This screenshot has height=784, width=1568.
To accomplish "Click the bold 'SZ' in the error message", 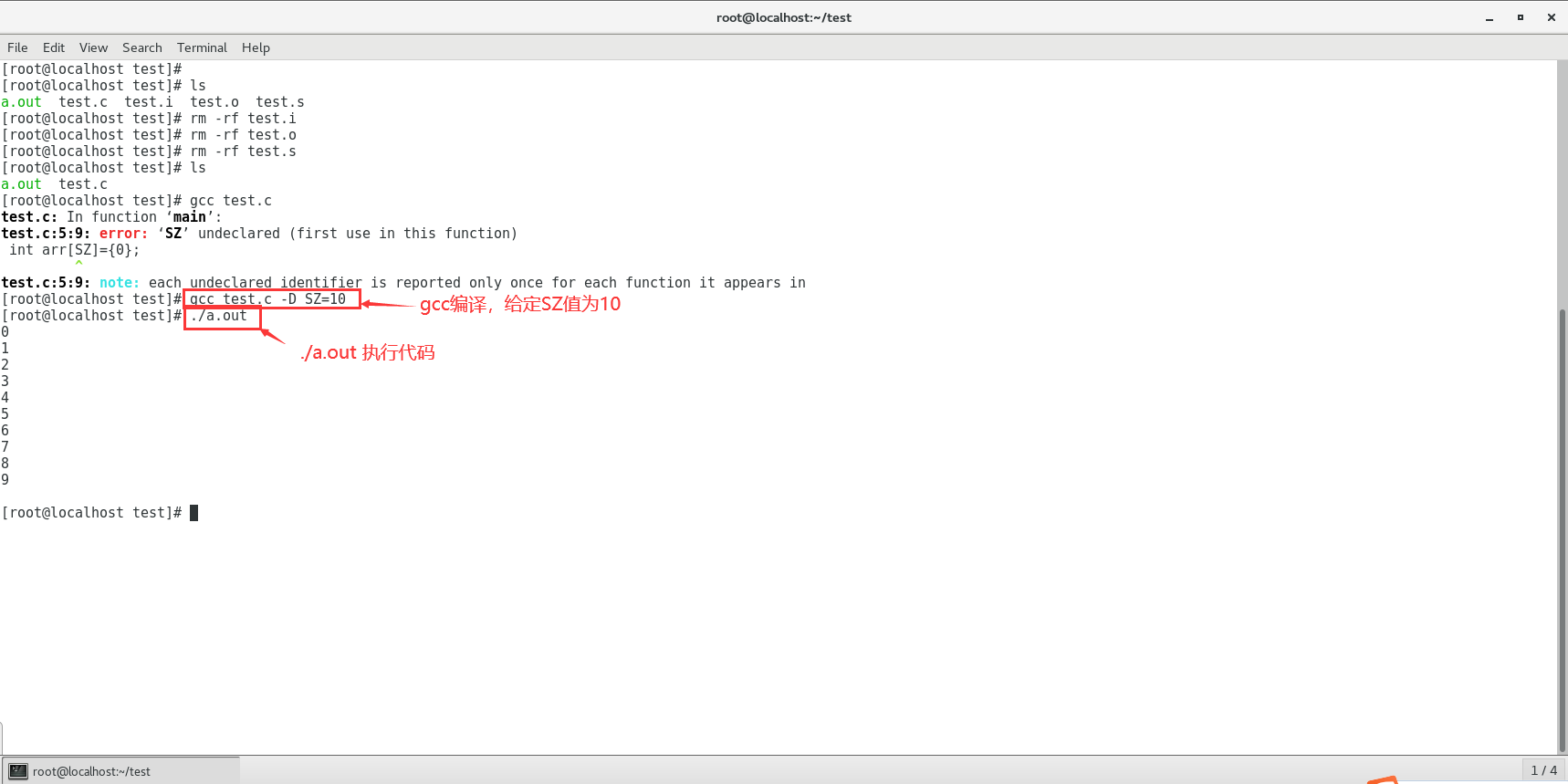I will [x=173, y=234].
